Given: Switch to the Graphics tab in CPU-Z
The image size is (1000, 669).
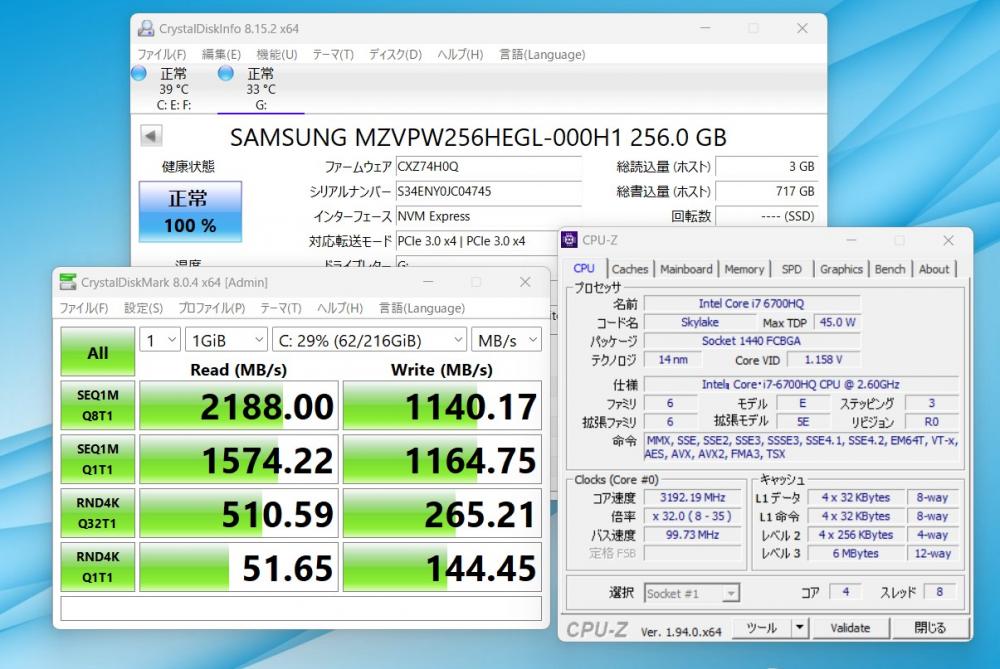Looking at the screenshot, I should 841,269.
